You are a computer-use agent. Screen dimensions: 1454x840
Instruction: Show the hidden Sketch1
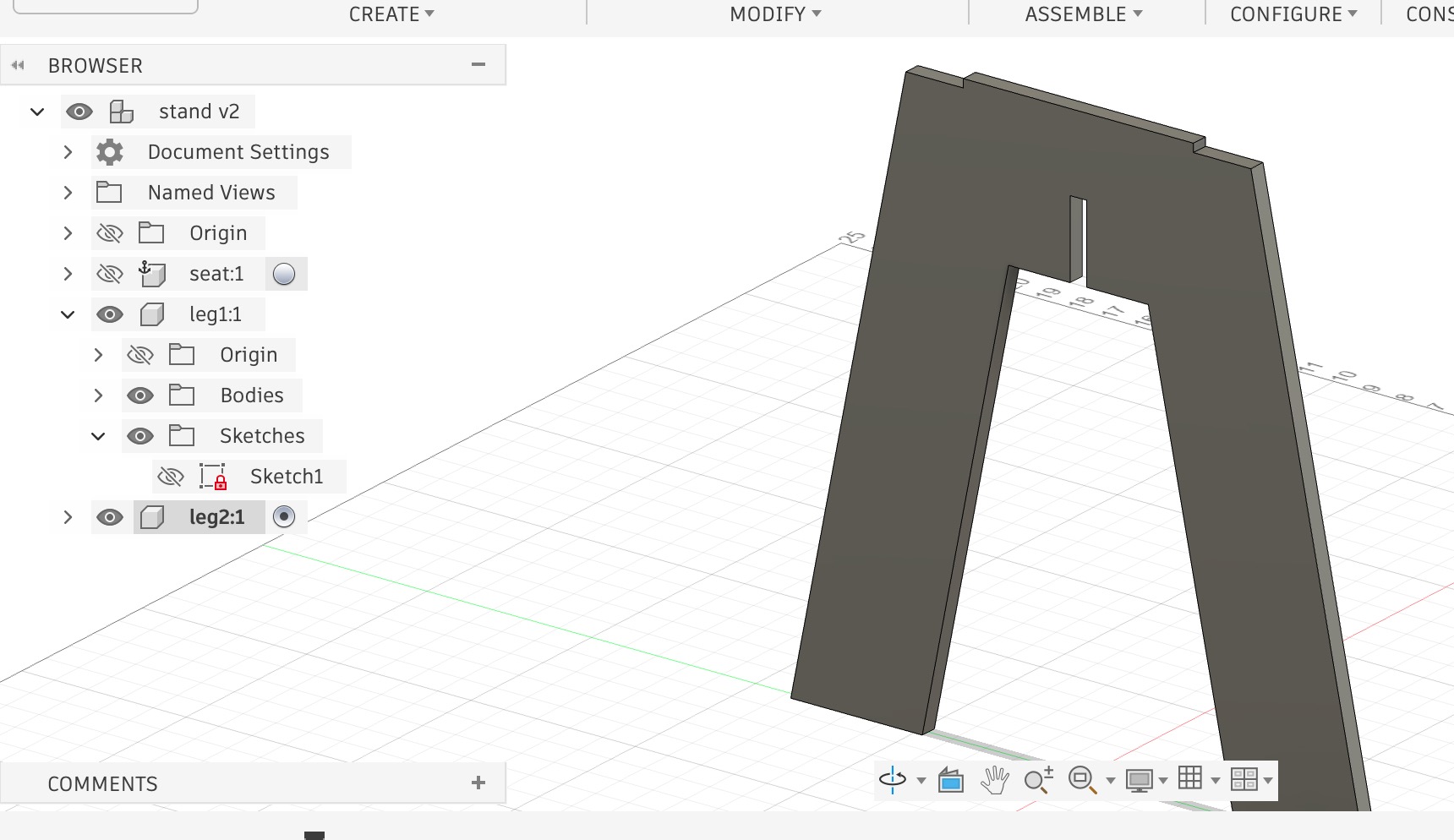(x=171, y=477)
